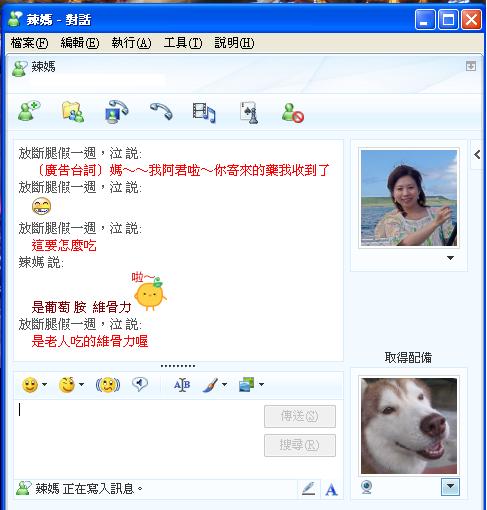Click the orange fruit animated emoticon

(x=149, y=294)
